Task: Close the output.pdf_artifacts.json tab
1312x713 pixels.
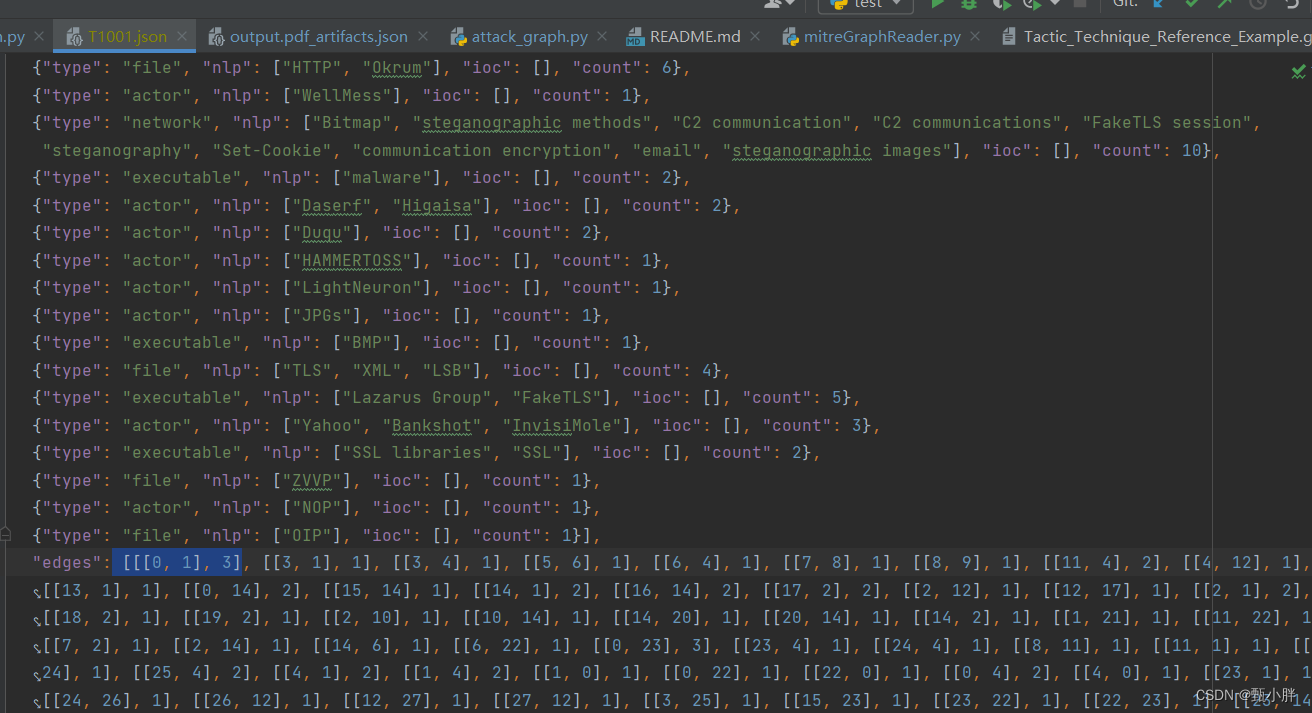Action: 423,37
